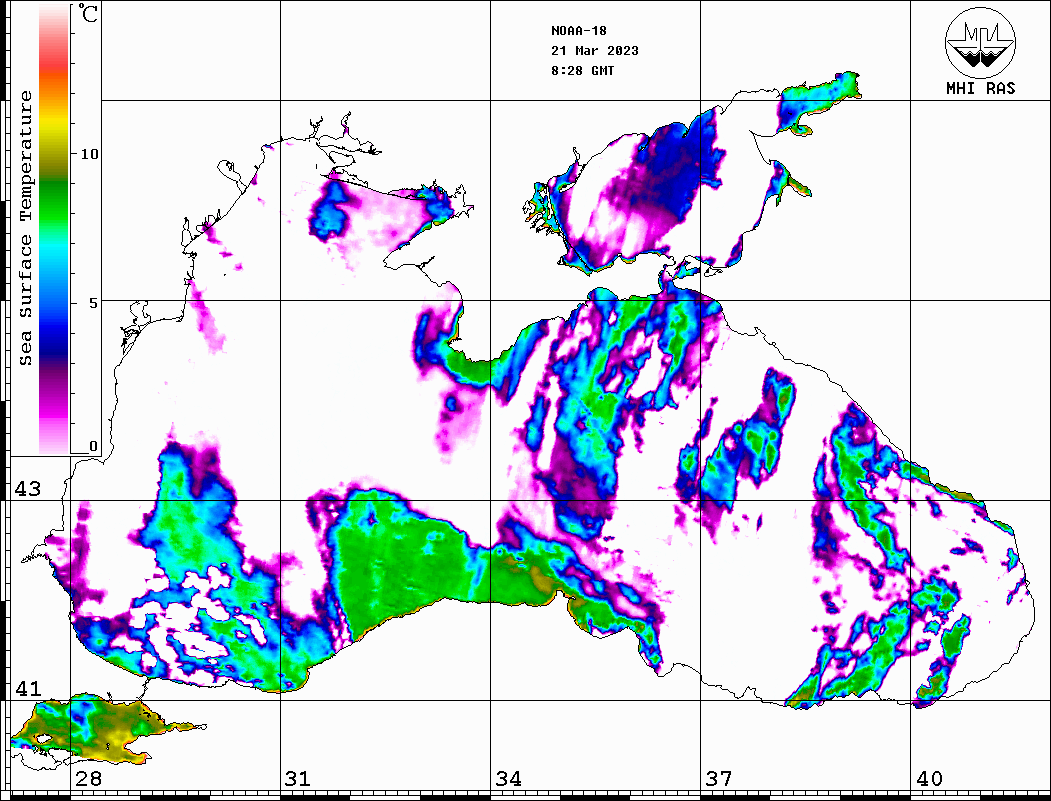
Task: Click the longitude label 37
Action: (719, 778)
